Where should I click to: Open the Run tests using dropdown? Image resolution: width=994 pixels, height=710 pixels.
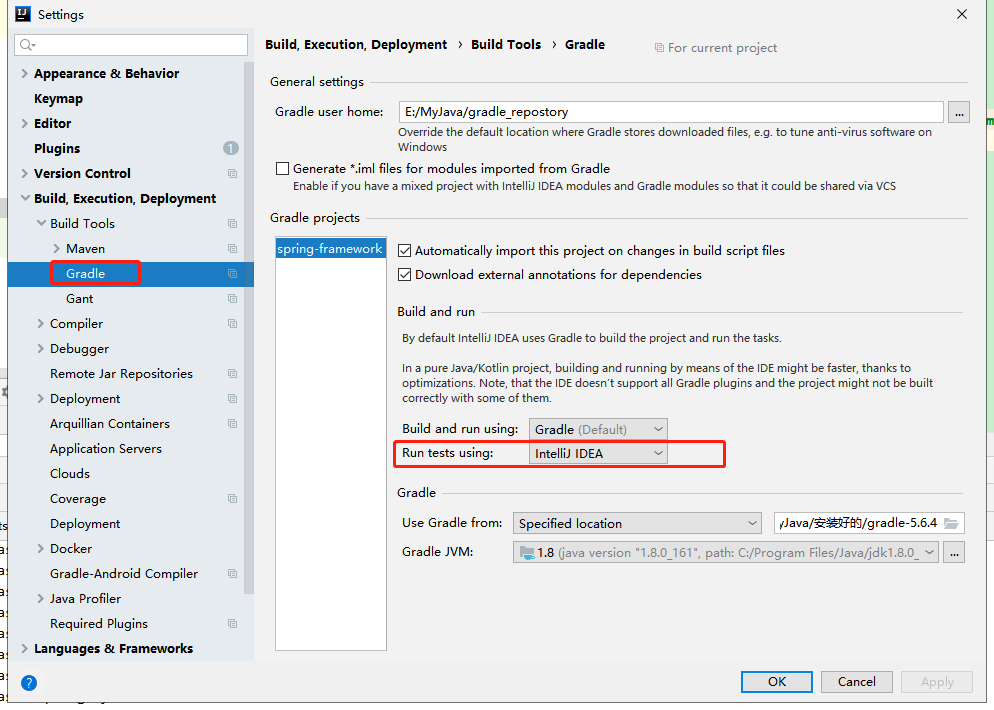point(598,453)
